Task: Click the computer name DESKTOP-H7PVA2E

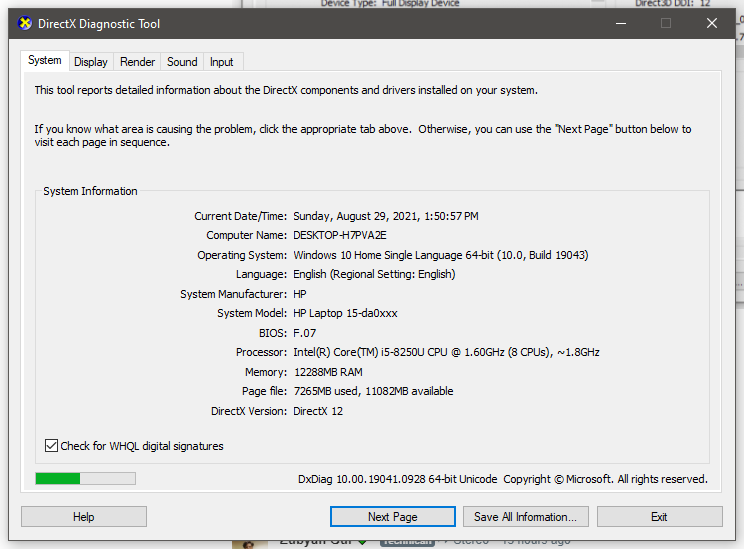Action: pyautogui.click(x=339, y=235)
